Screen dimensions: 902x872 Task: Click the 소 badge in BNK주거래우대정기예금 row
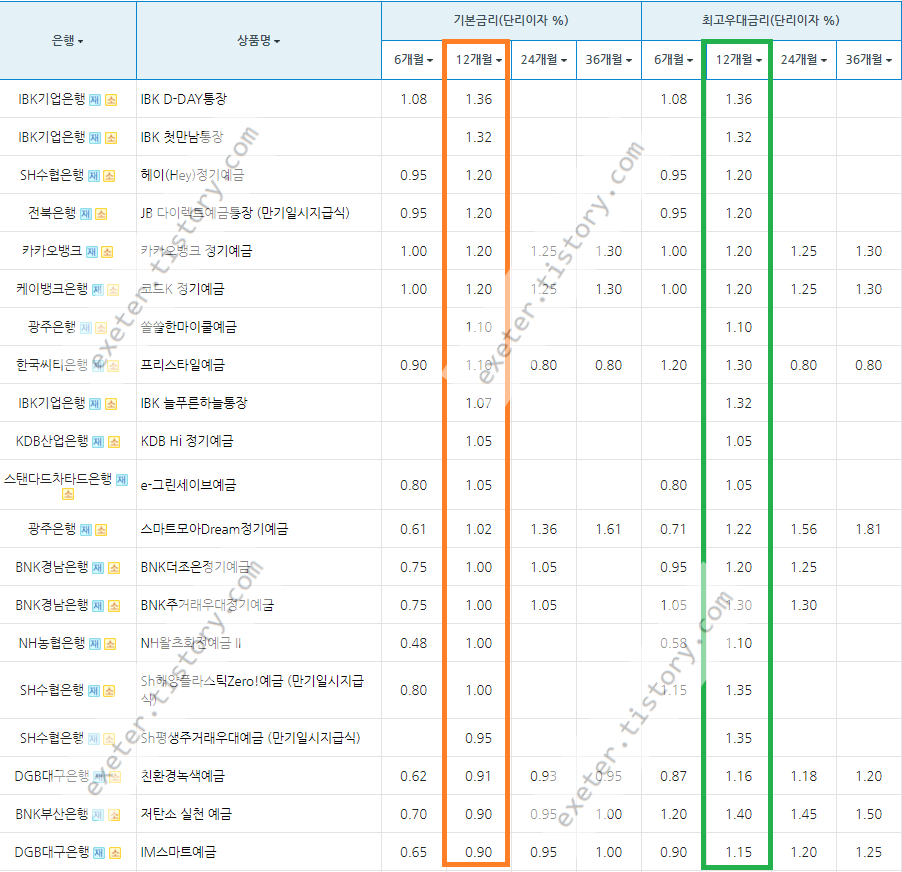pyautogui.click(x=114, y=606)
